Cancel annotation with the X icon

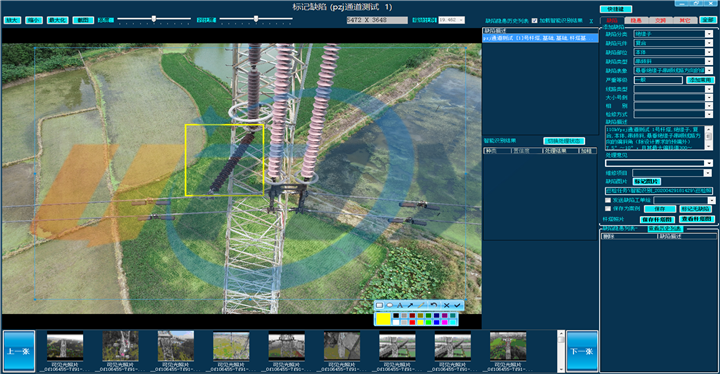pos(447,305)
